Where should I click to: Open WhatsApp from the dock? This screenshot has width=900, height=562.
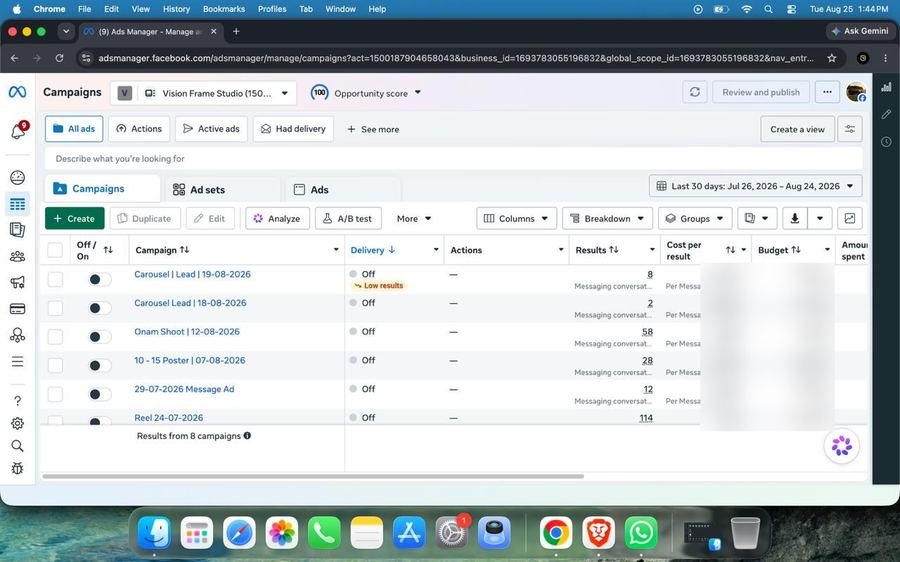pos(641,533)
